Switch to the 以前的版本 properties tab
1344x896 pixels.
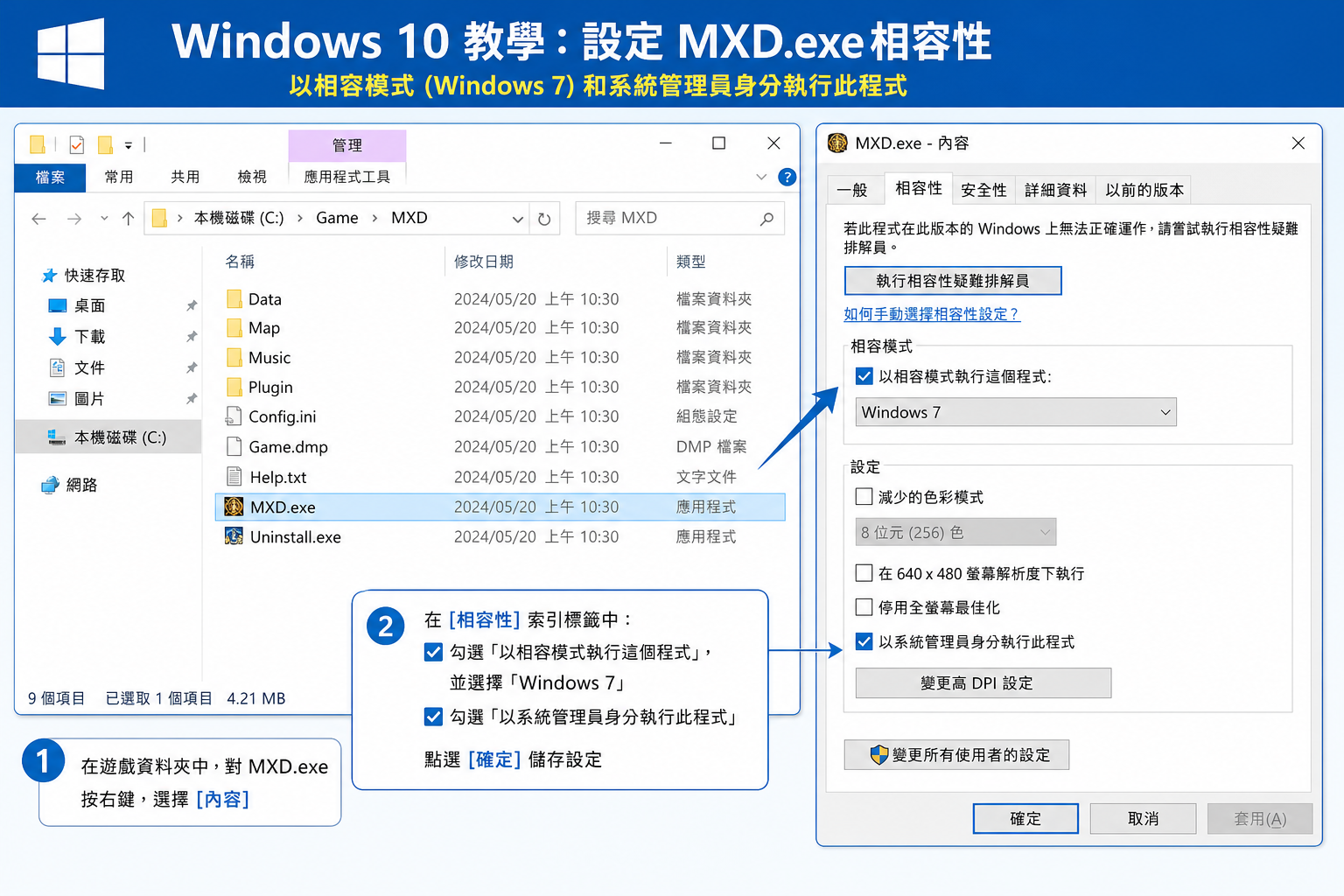1144,191
